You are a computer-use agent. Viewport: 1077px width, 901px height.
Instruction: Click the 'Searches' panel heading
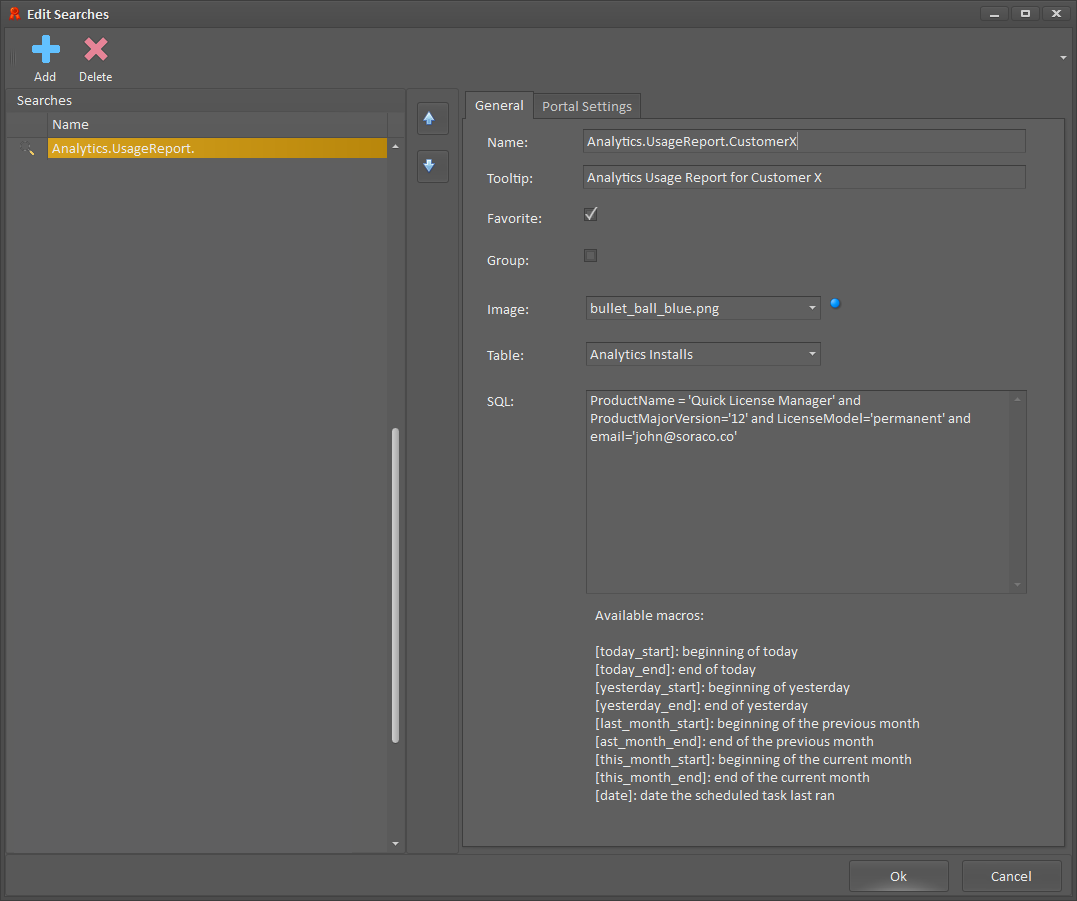tap(44, 100)
